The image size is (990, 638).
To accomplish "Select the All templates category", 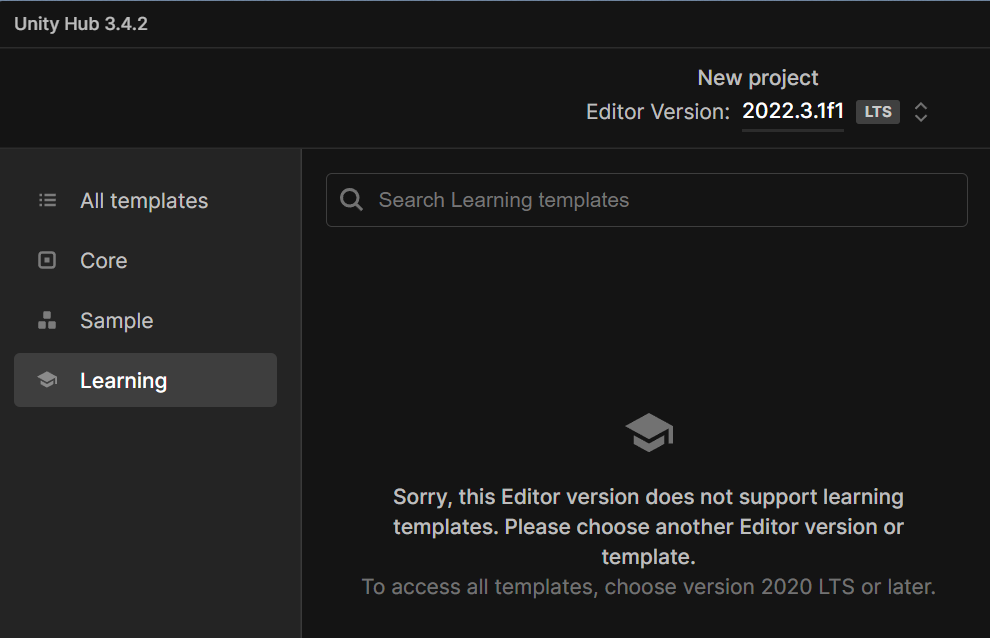I will point(145,200).
